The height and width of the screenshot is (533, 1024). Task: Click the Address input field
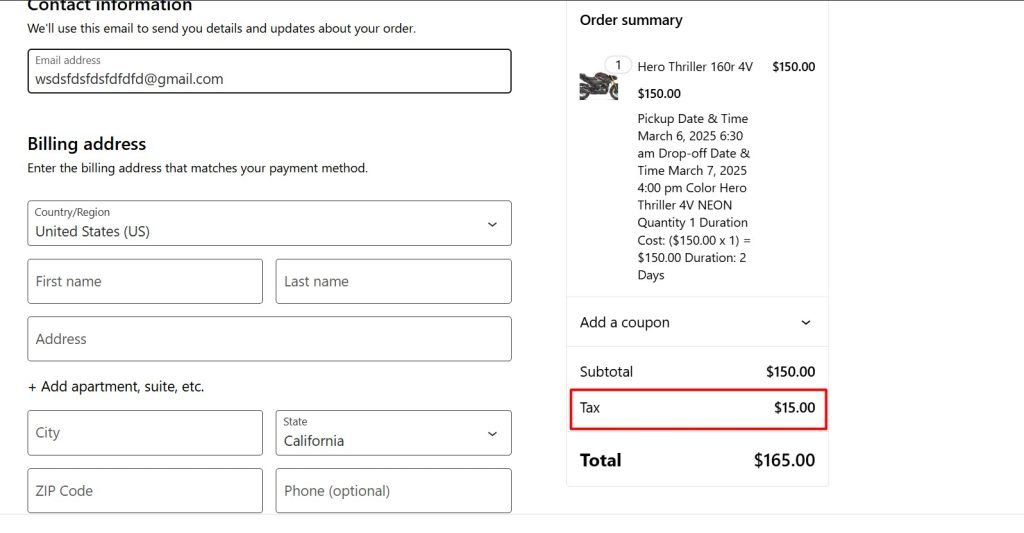tap(269, 339)
